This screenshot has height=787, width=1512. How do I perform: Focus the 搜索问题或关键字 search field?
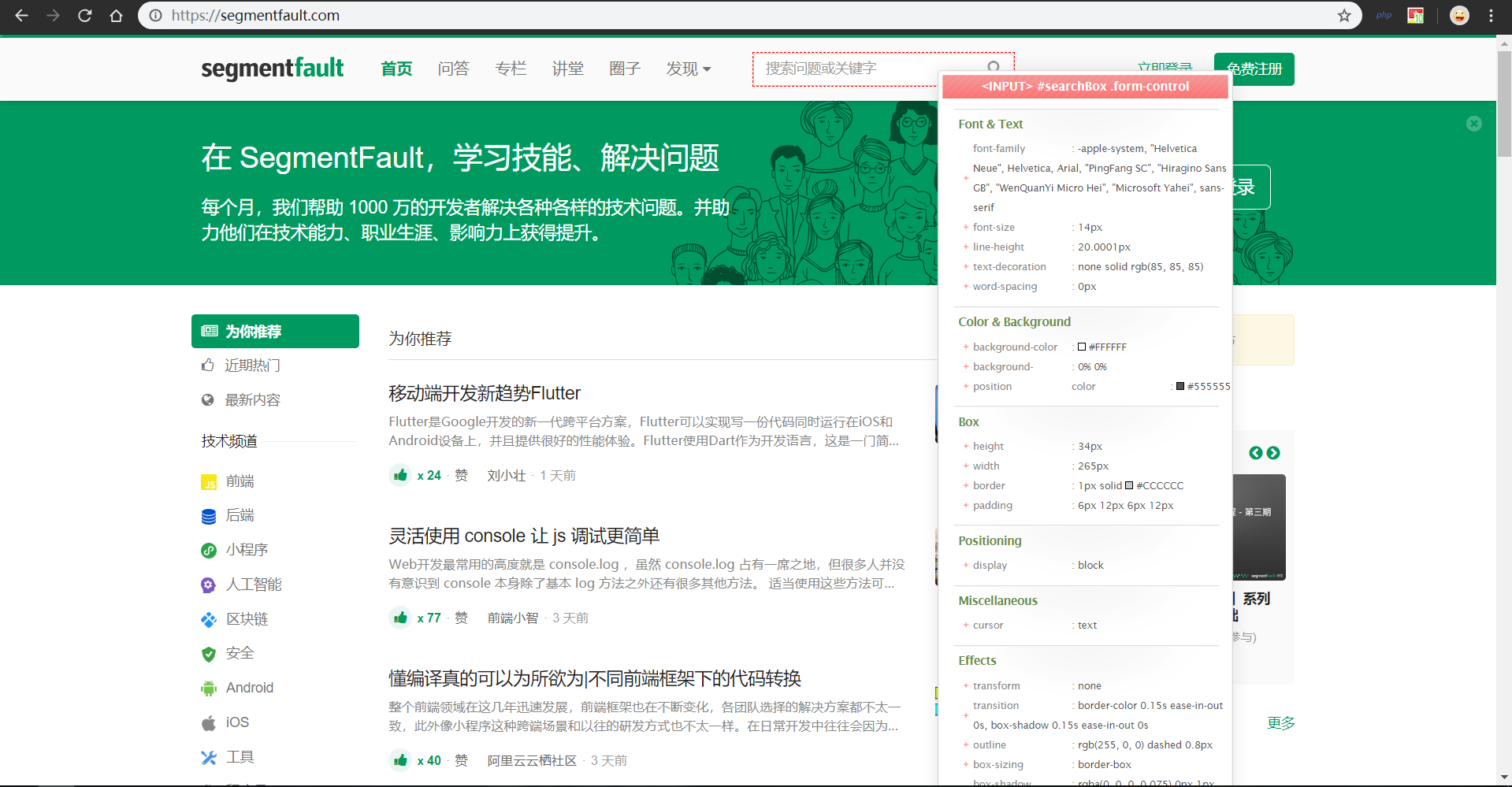(x=883, y=69)
